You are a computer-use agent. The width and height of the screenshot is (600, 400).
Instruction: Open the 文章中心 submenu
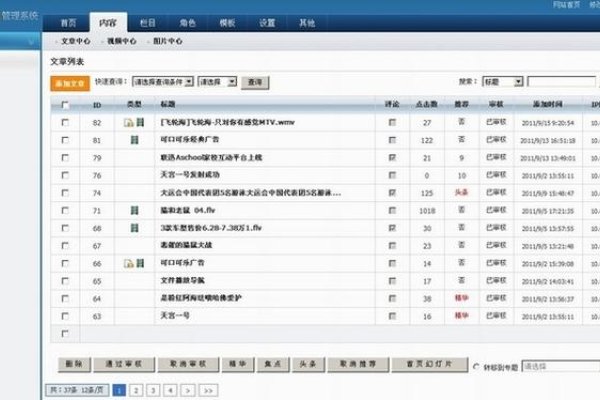(x=76, y=41)
